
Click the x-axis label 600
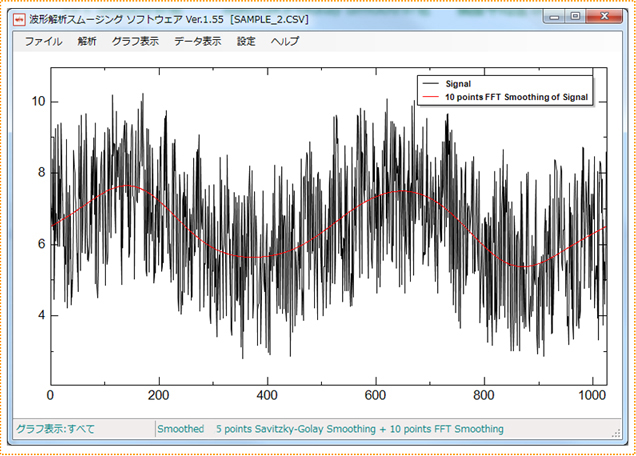coord(375,395)
